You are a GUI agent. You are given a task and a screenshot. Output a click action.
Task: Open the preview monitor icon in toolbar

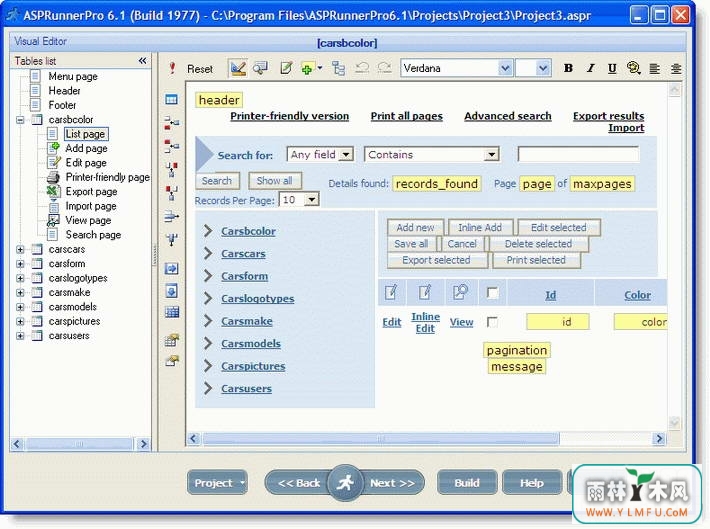coord(260,68)
